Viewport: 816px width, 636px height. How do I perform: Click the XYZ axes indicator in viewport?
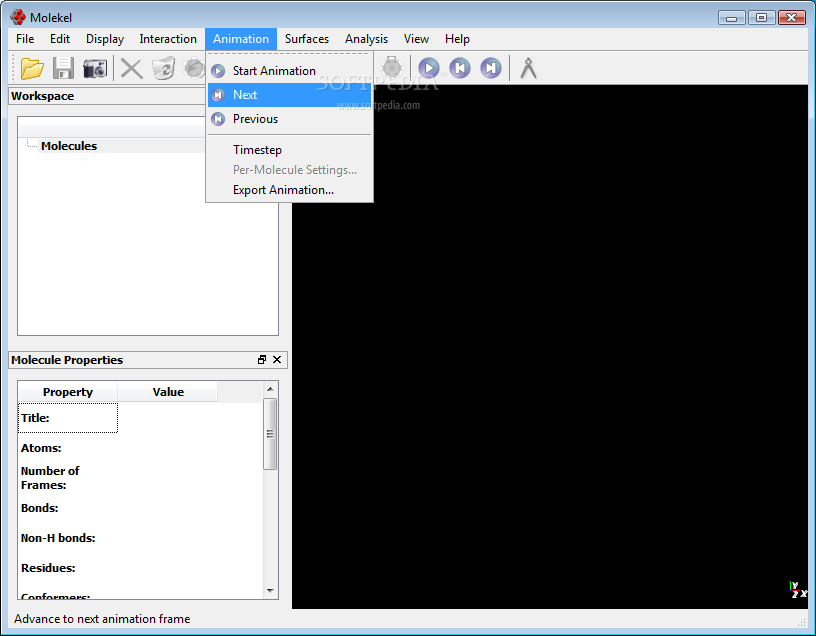coord(798,590)
